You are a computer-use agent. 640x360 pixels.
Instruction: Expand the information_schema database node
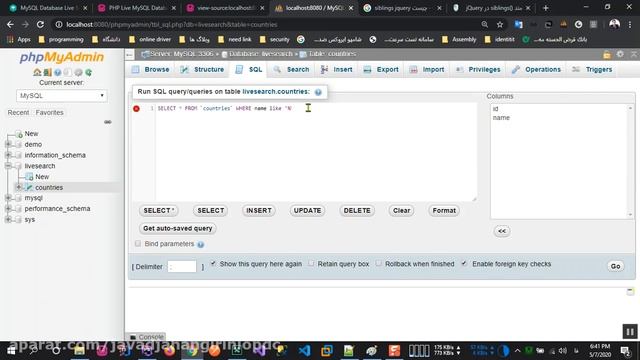[8, 155]
